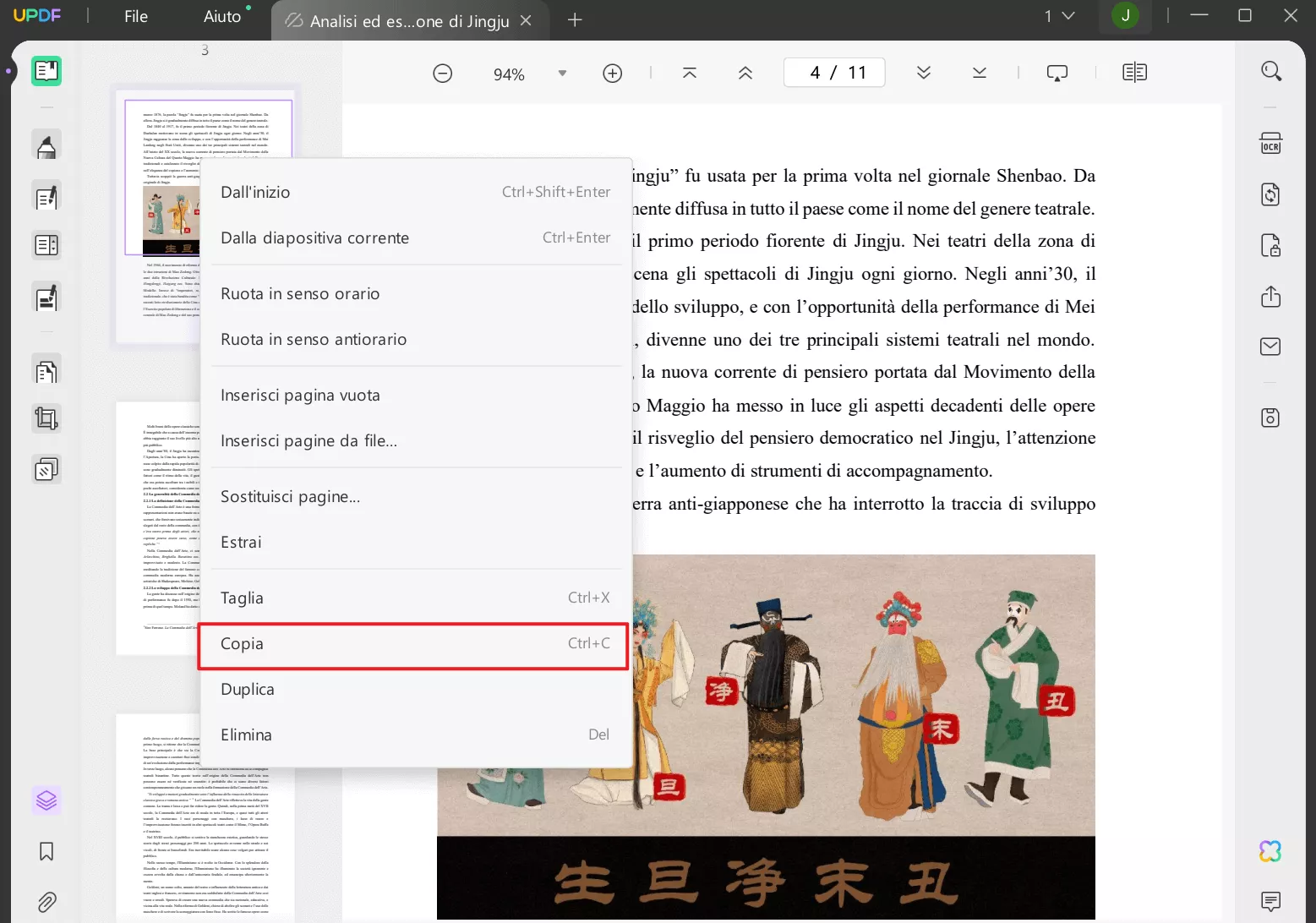Select Duplica from context menu

pos(416,689)
